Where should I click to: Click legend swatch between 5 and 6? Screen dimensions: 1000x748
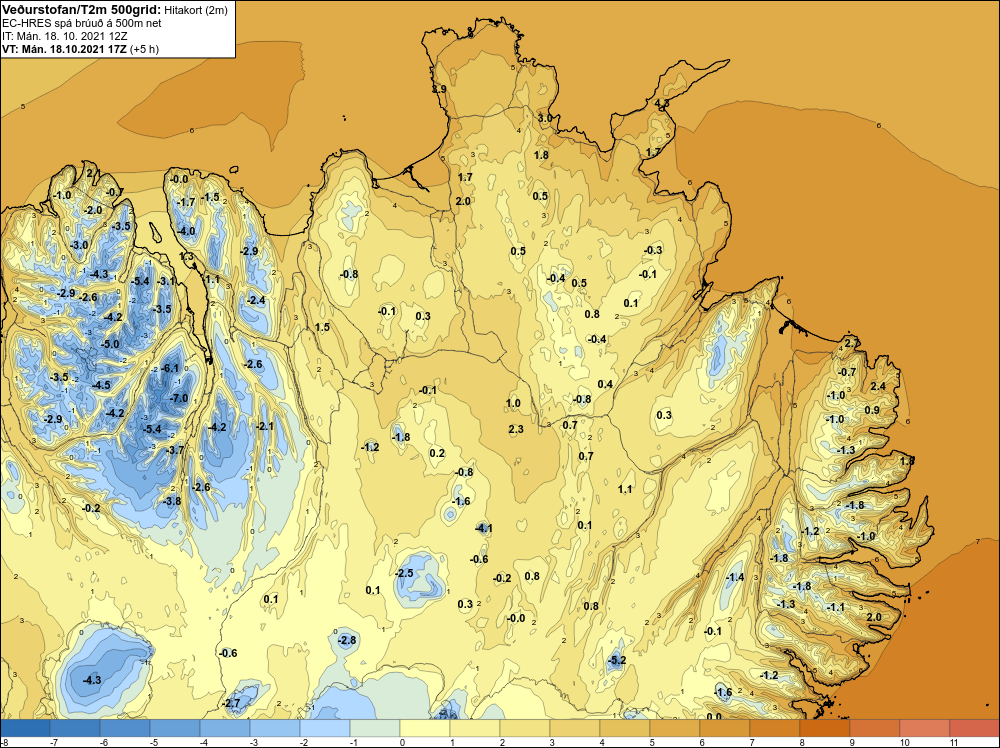(675, 728)
